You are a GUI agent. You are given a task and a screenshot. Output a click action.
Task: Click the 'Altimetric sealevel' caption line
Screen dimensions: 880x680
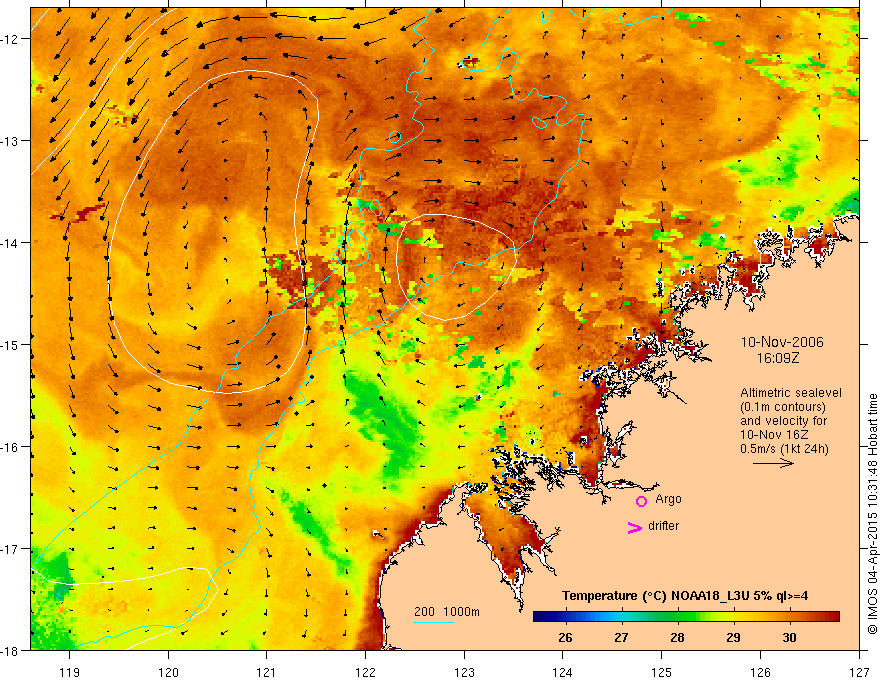(x=791, y=393)
